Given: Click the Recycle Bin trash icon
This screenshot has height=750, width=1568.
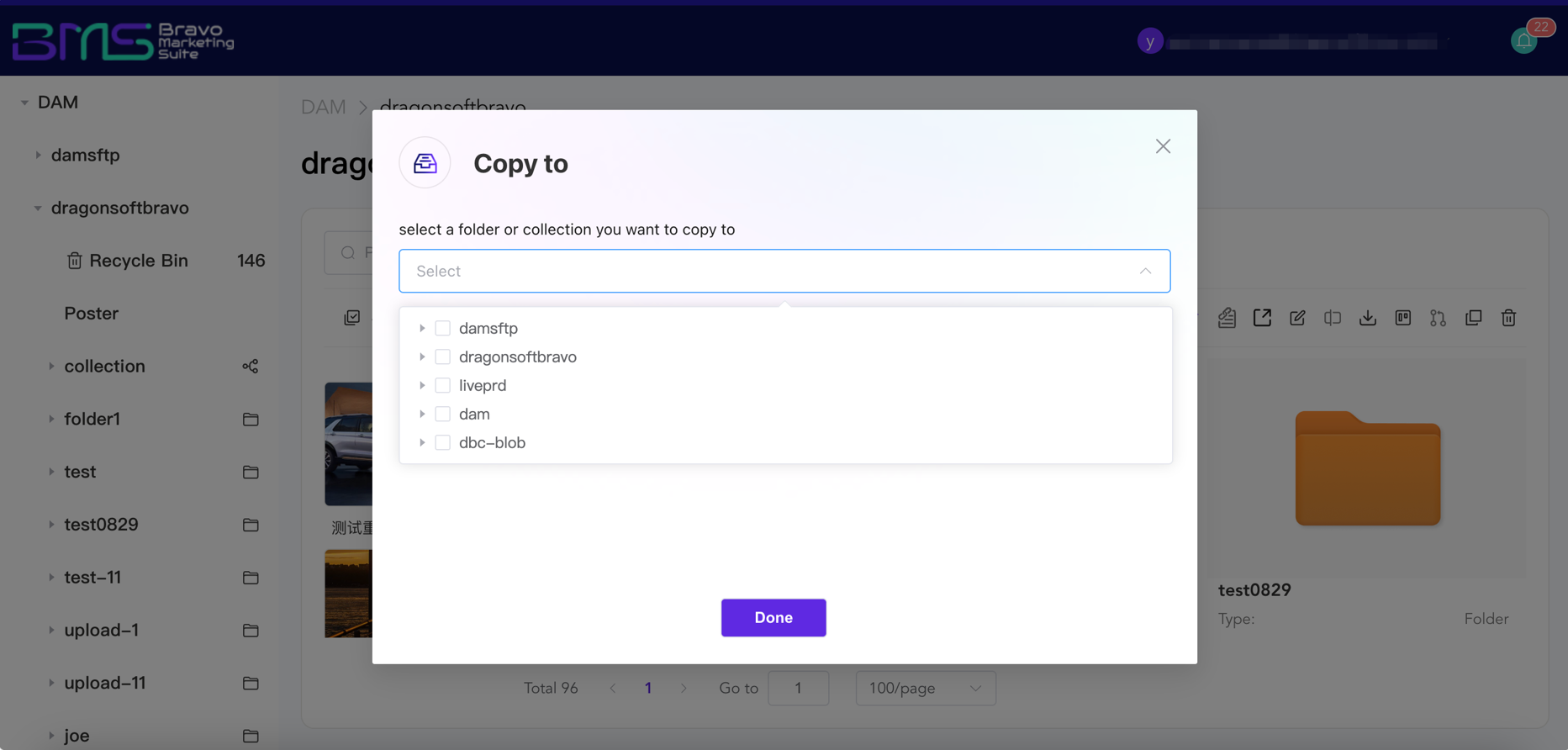Looking at the screenshot, I should [75, 261].
